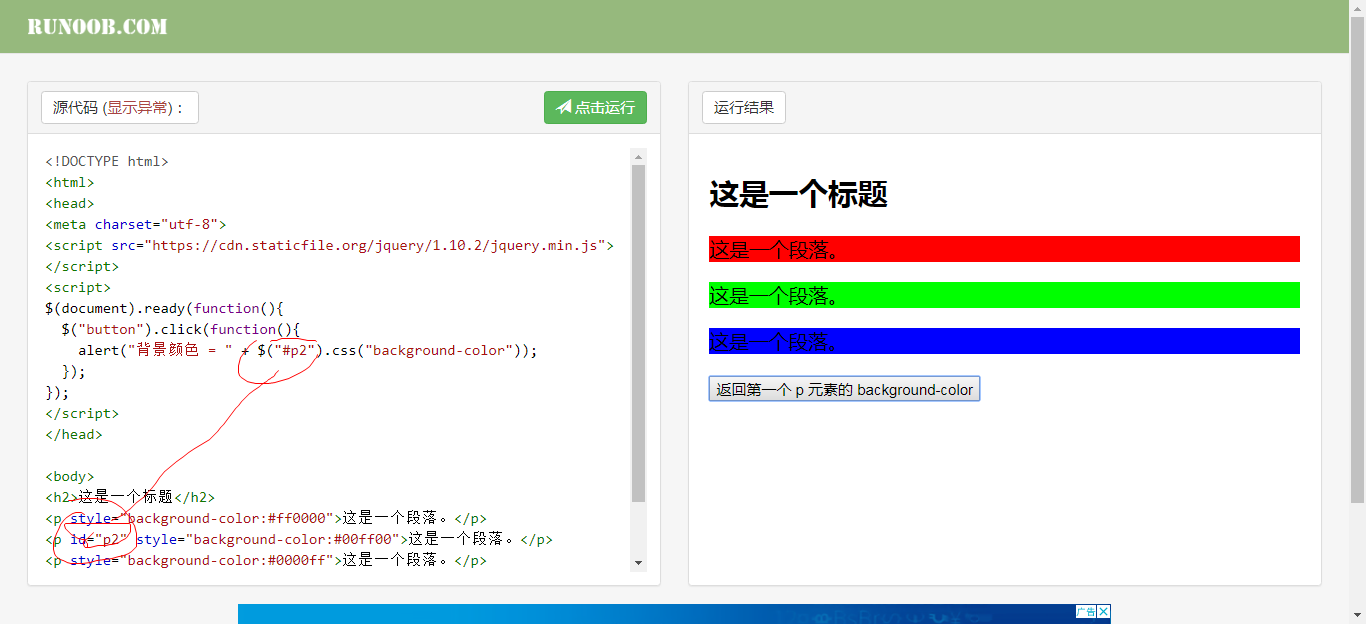Click code line with id="p2" paragraph

click(299, 539)
